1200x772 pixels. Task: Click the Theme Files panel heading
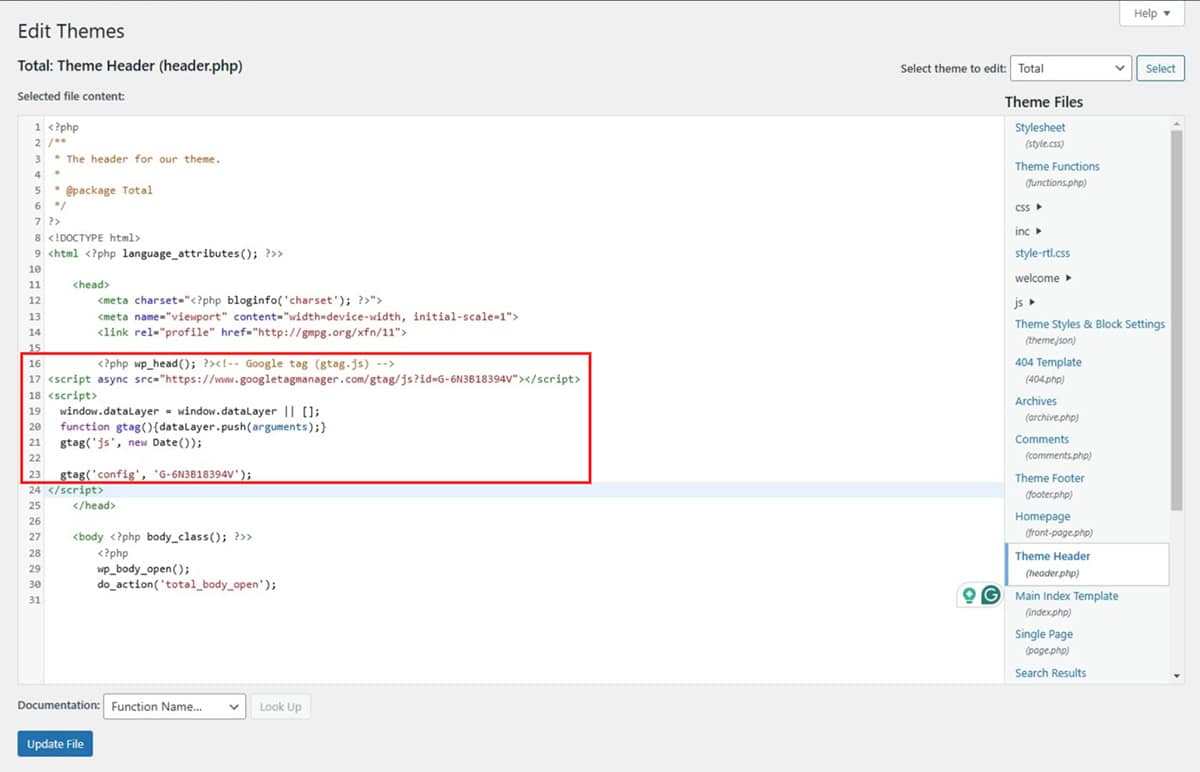pyautogui.click(x=1044, y=102)
